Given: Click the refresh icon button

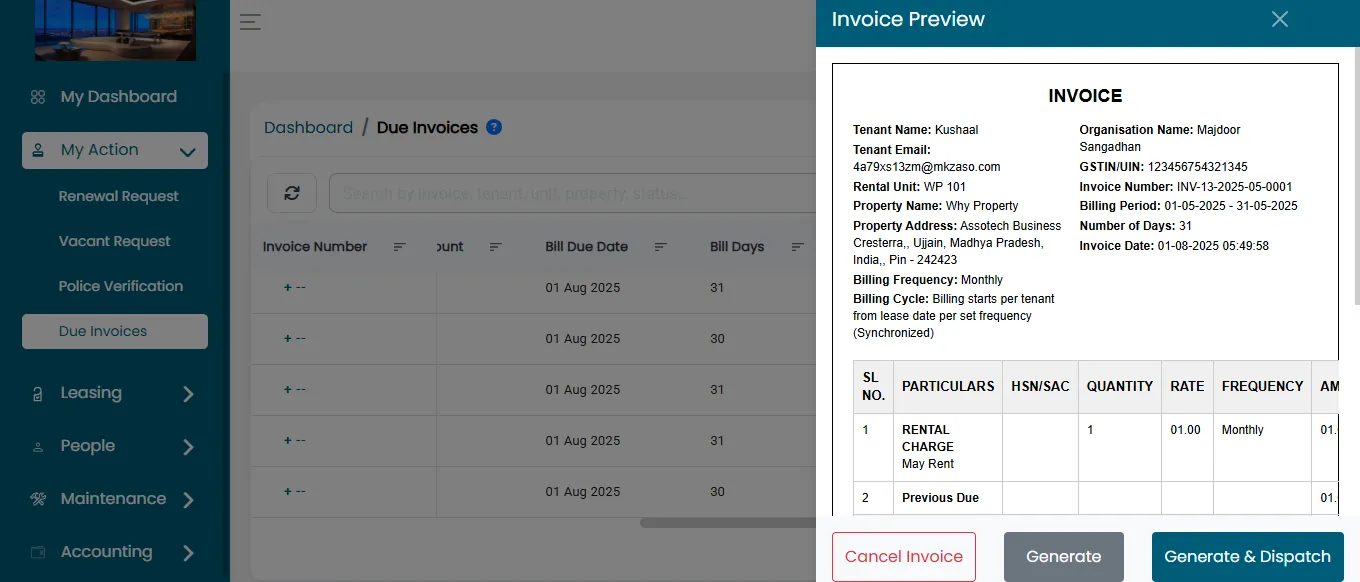Looking at the screenshot, I should [292, 193].
